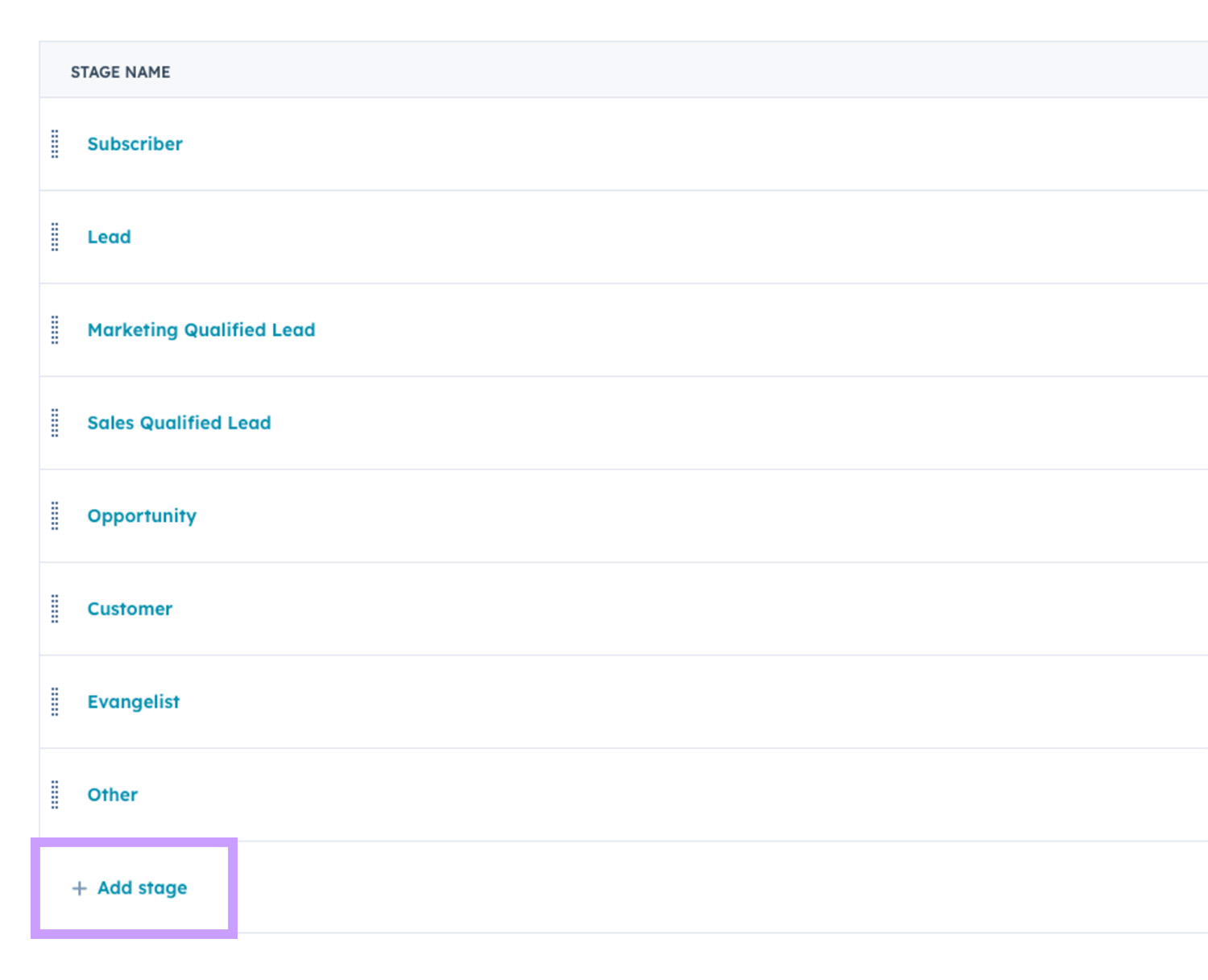Open the Opportunity stage link
This screenshot has height=980, width=1208.
pos(142,516)
